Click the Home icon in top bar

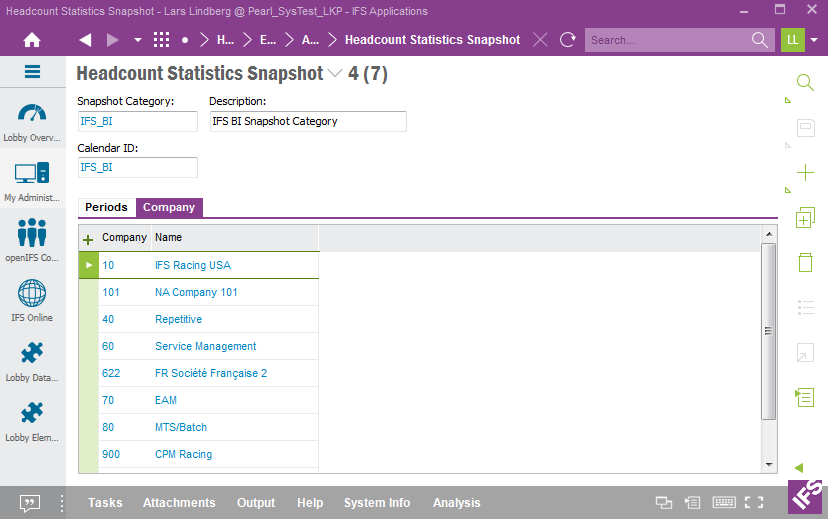[x=32, y=40]
